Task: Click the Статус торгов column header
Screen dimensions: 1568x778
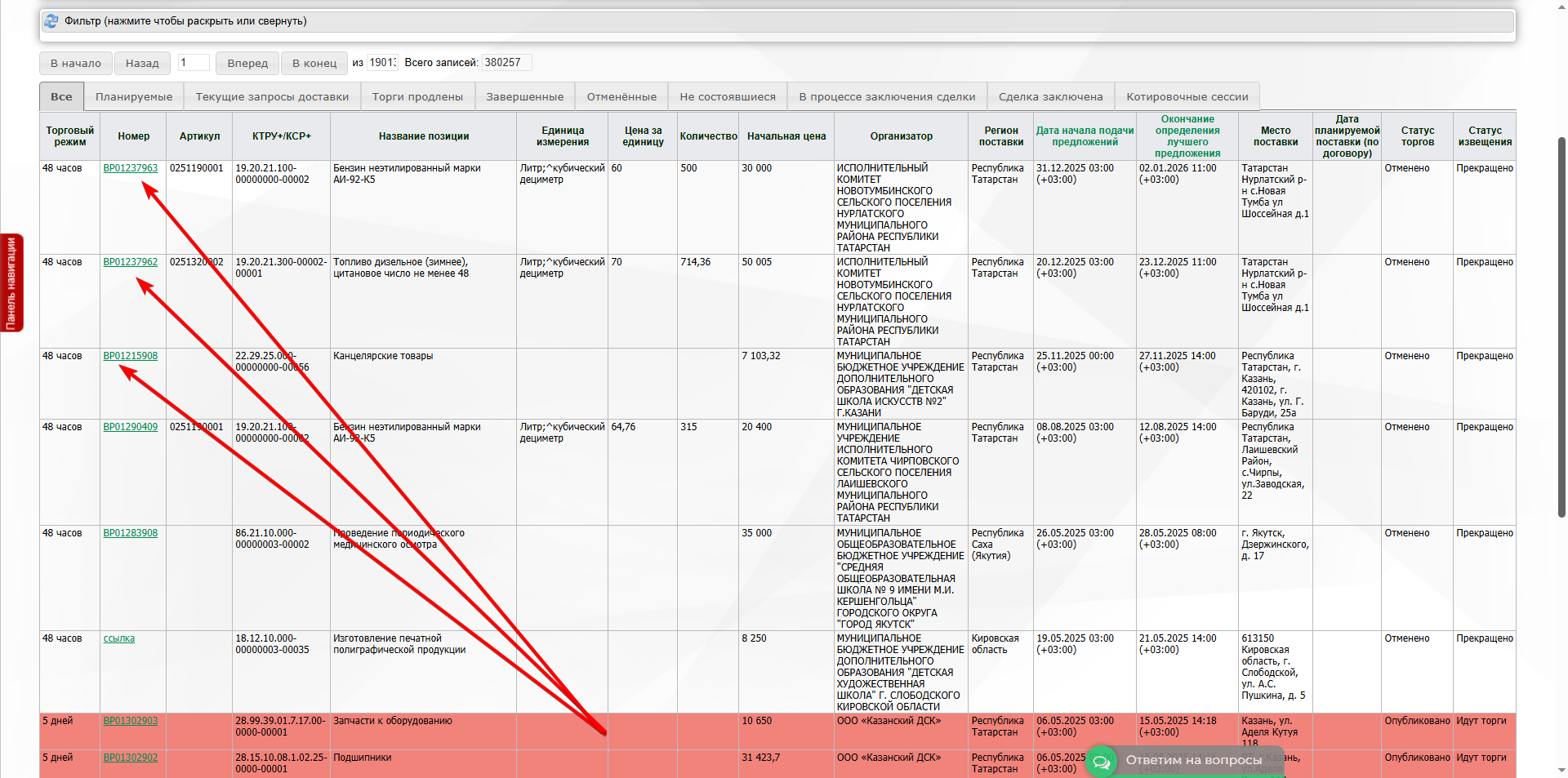Action: (x=1418, y=136)
